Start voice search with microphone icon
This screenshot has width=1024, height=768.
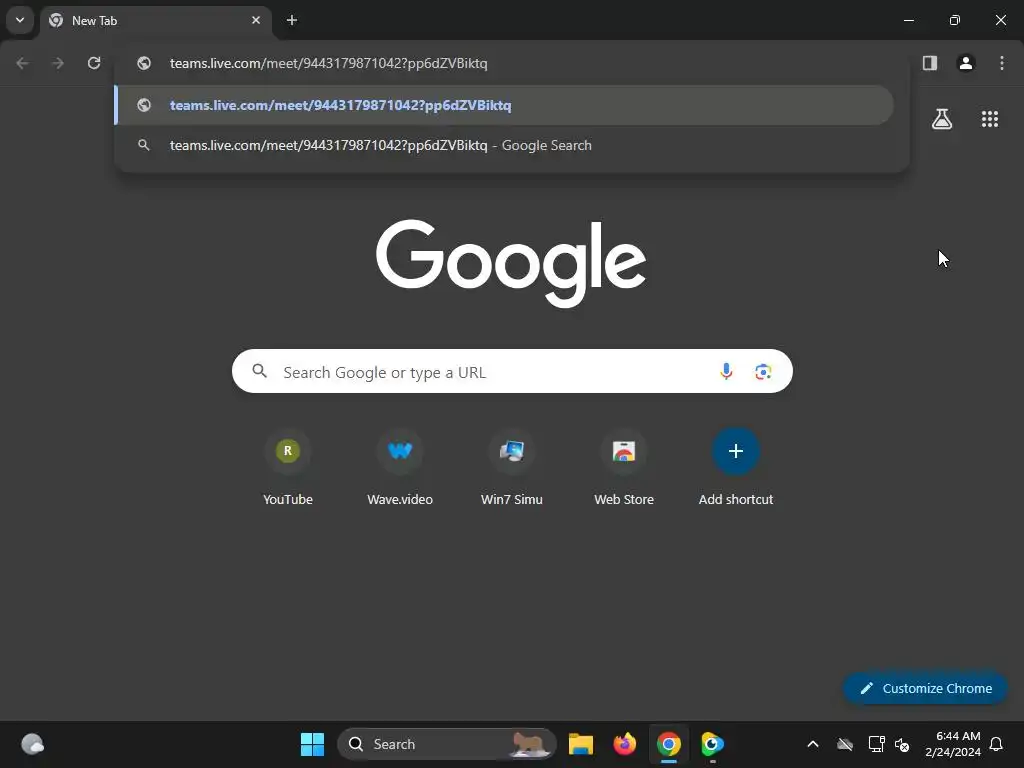[726, 372]
